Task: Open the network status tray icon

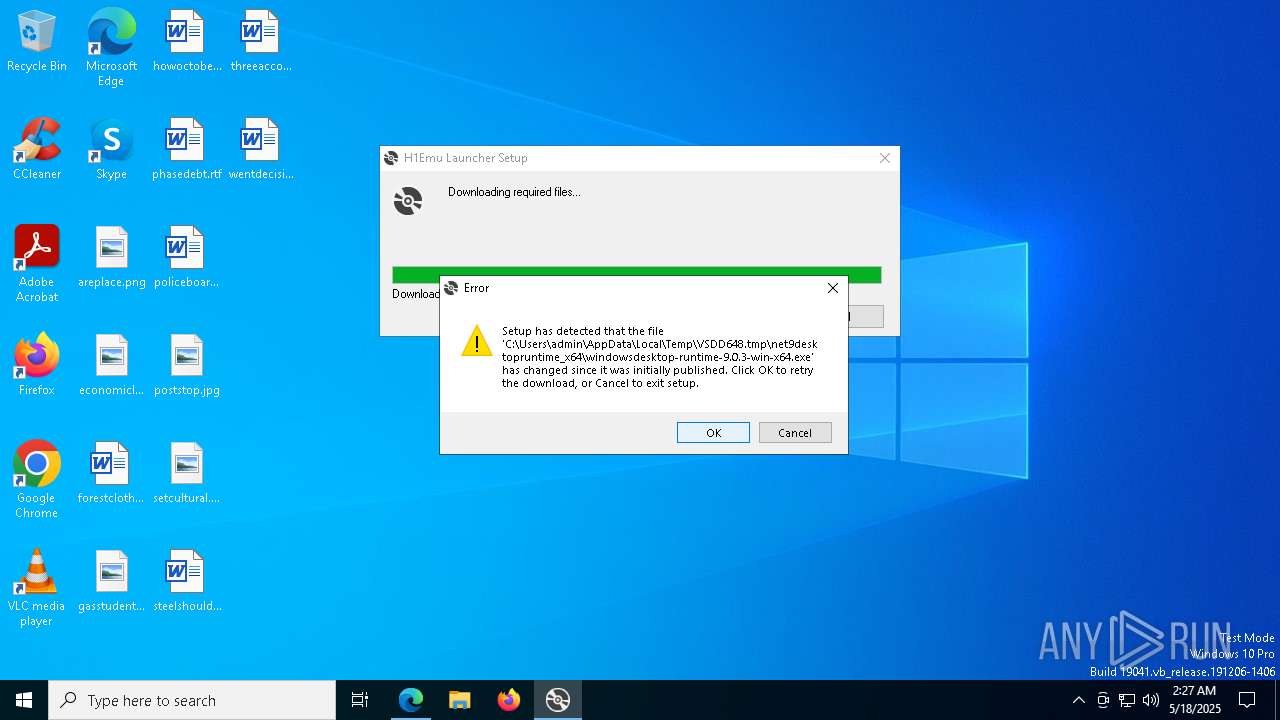Action: [x=1127, y=700]
